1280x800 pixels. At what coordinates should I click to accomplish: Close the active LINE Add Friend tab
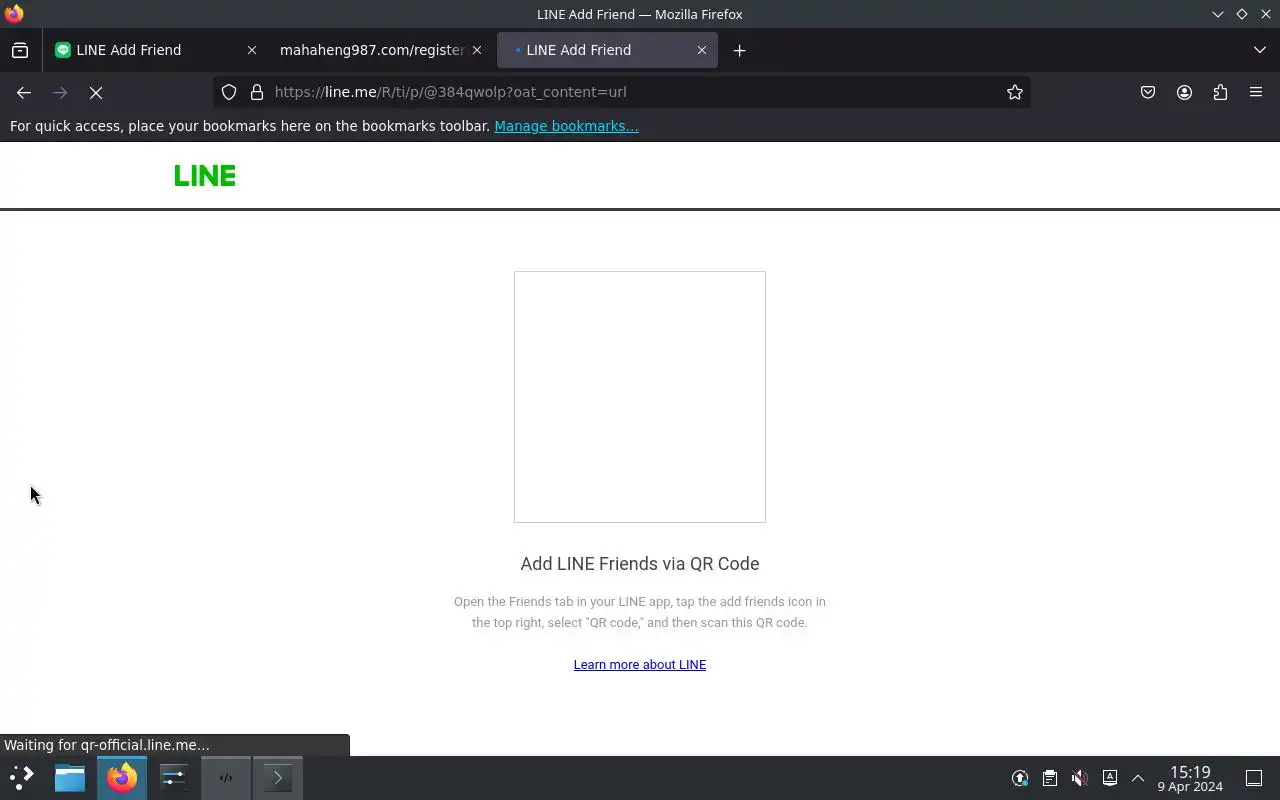[702, 50]
